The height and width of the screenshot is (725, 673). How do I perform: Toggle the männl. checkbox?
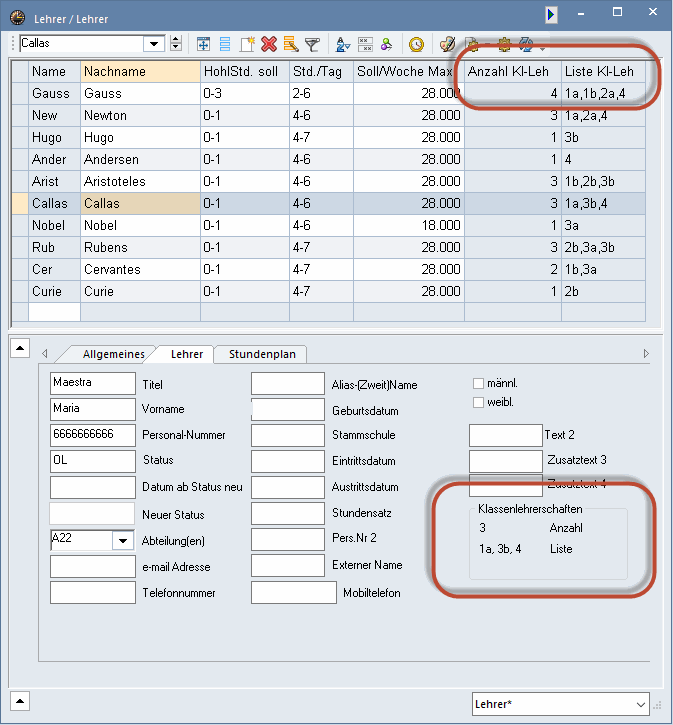click(478, 383)
